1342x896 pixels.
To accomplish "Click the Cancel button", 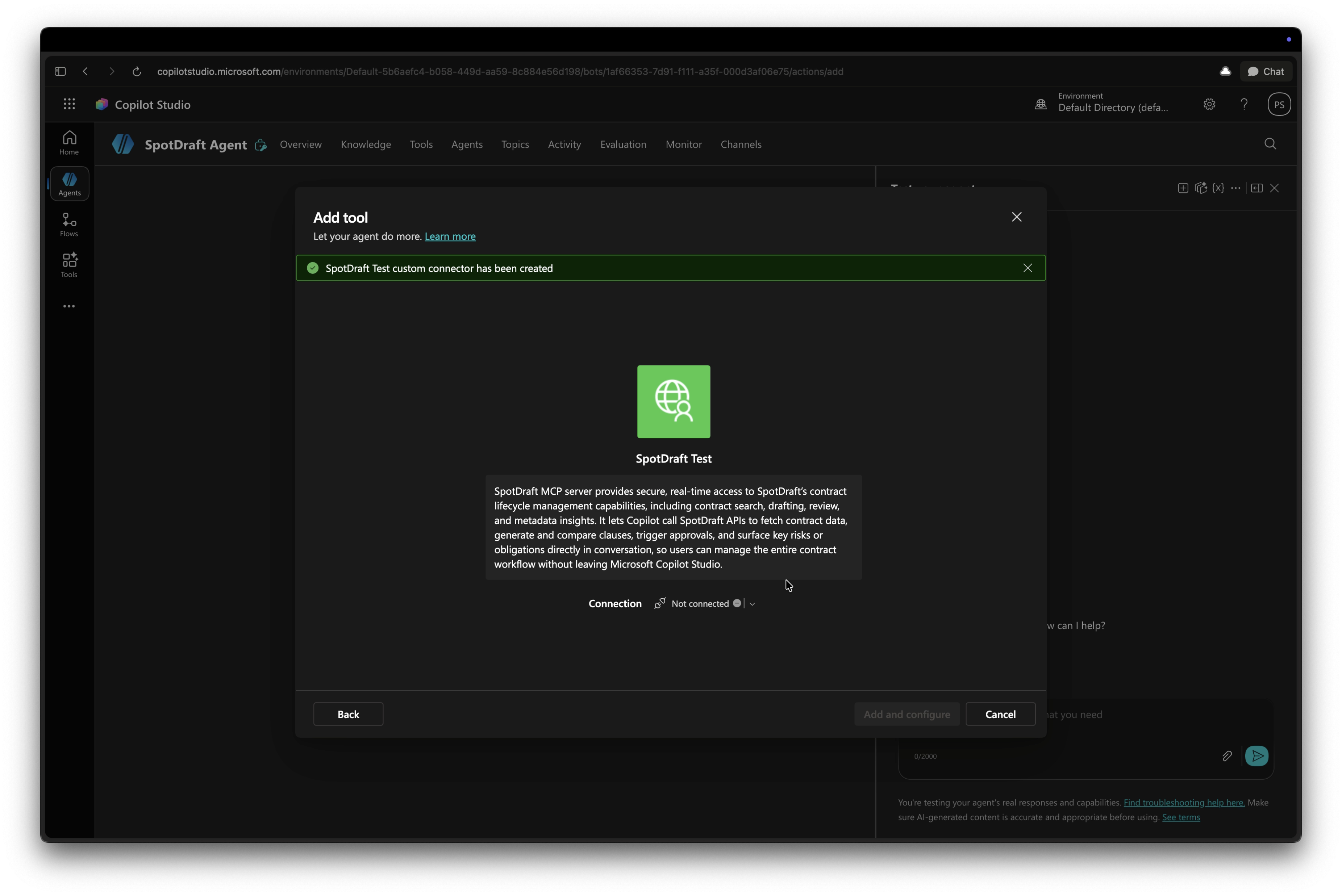I will click(x=1000, y=714).
